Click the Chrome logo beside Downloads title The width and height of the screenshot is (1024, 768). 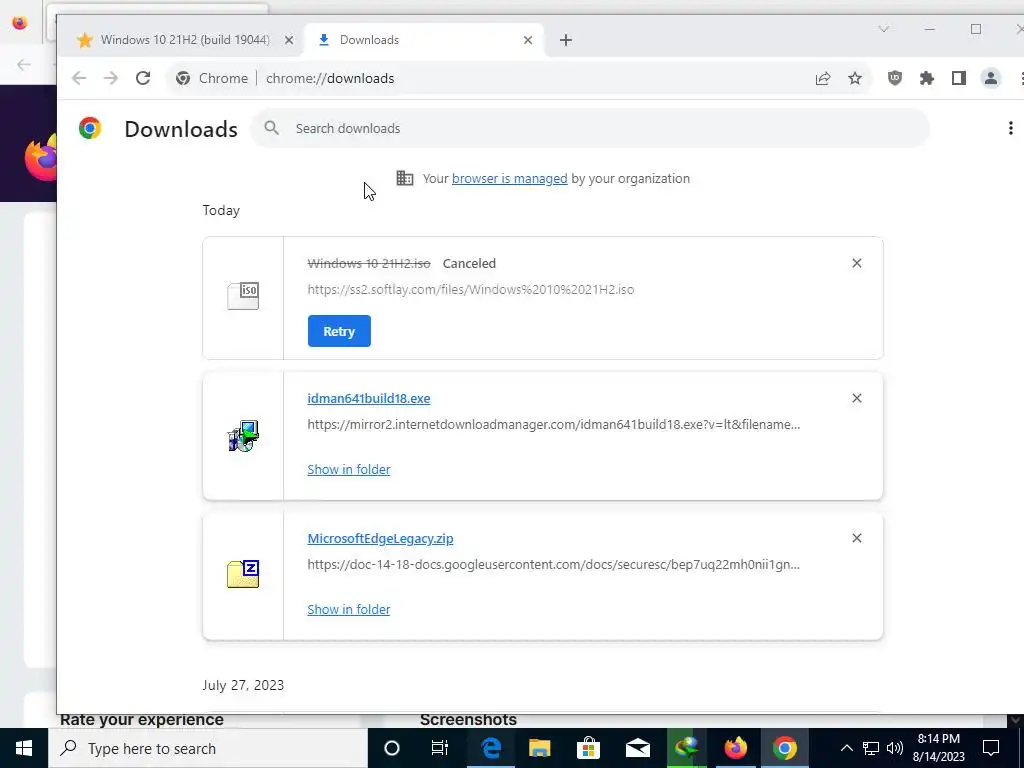pyautogui.click(x=90, y=128)
